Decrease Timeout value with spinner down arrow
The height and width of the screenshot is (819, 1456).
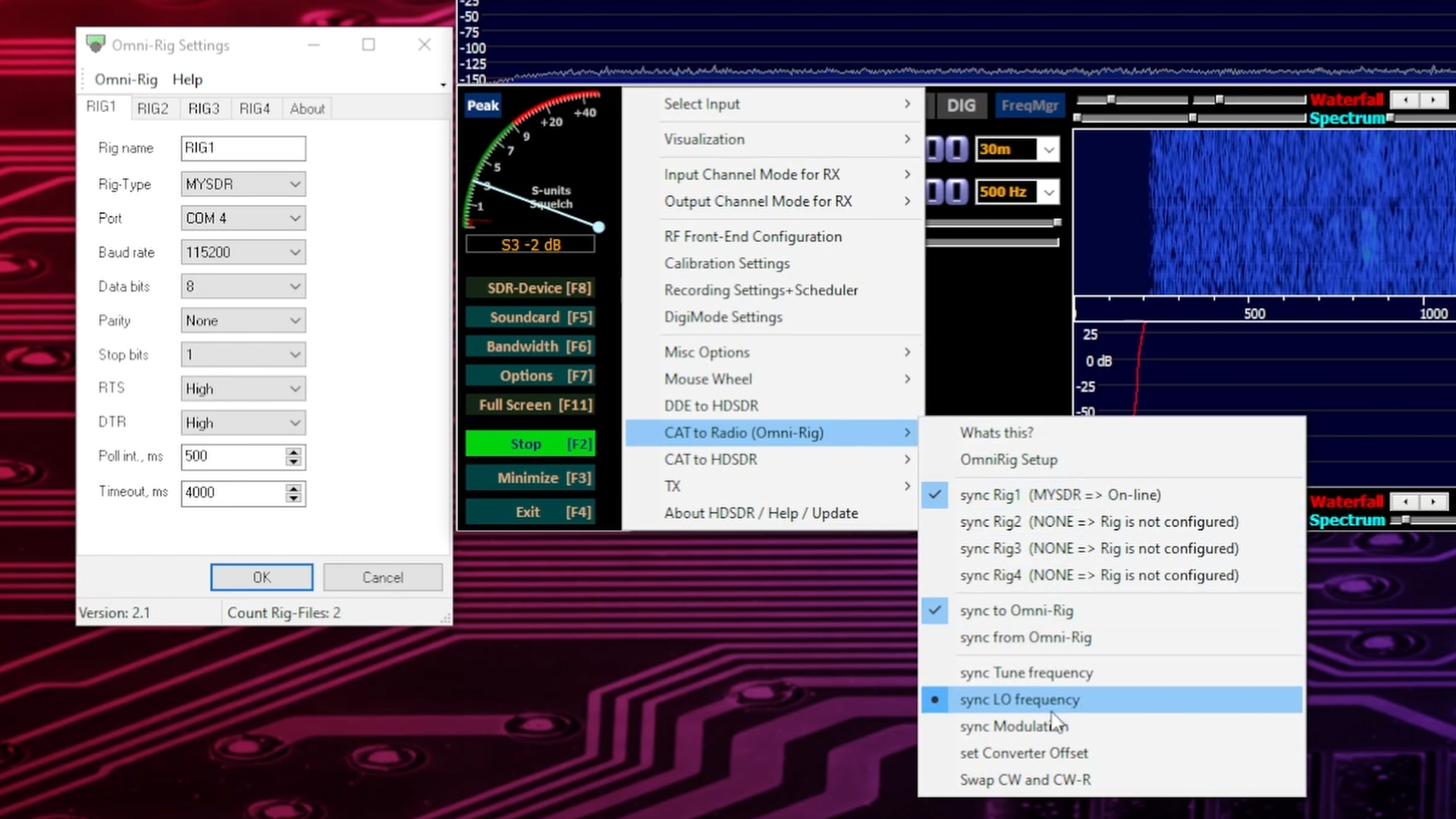click(x=293, y=498)
